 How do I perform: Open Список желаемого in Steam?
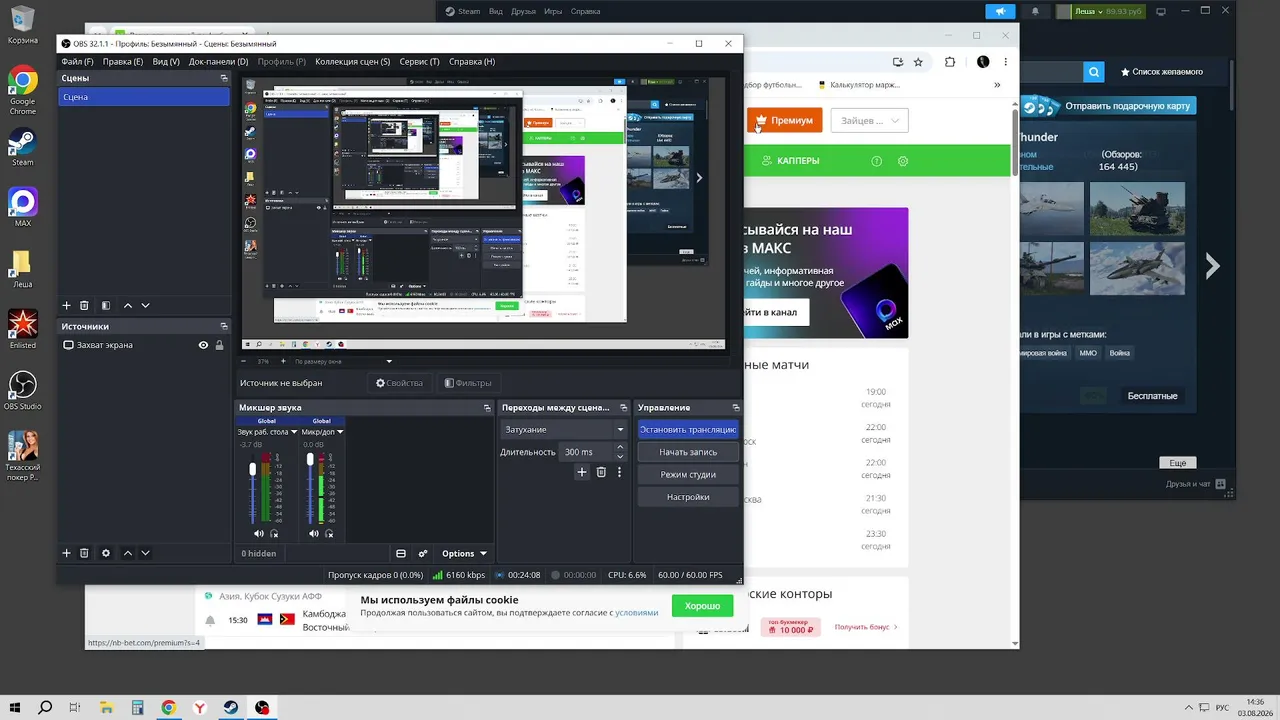tap(1161, 72)
